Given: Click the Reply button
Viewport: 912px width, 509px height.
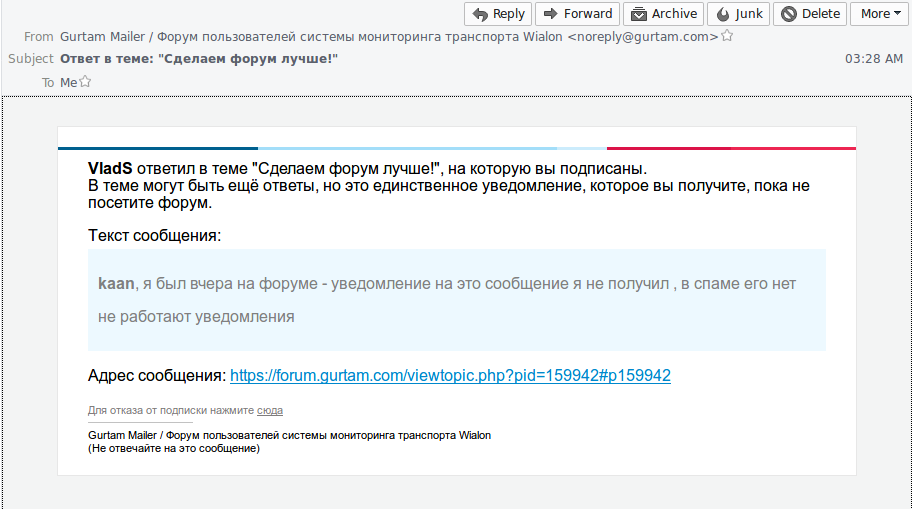Looking at the screenshot, I should (x=498, y=14).
